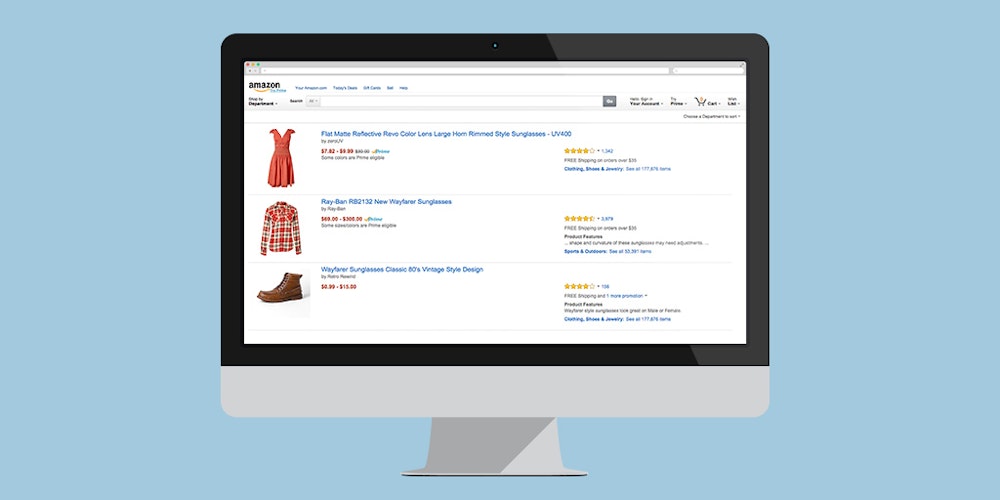Open Choose a Department to sort dropdown
1000x500 pixels.
[x=712, y=117]
